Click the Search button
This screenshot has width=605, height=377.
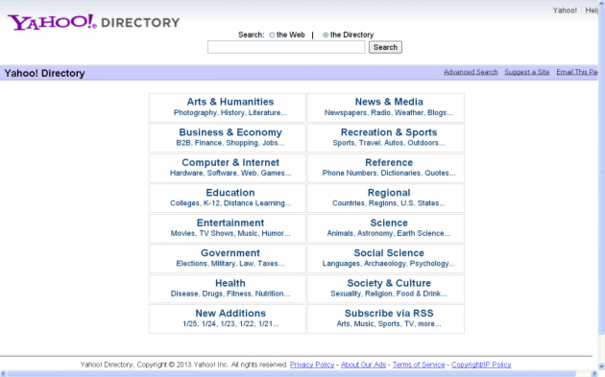click(385, 47)
